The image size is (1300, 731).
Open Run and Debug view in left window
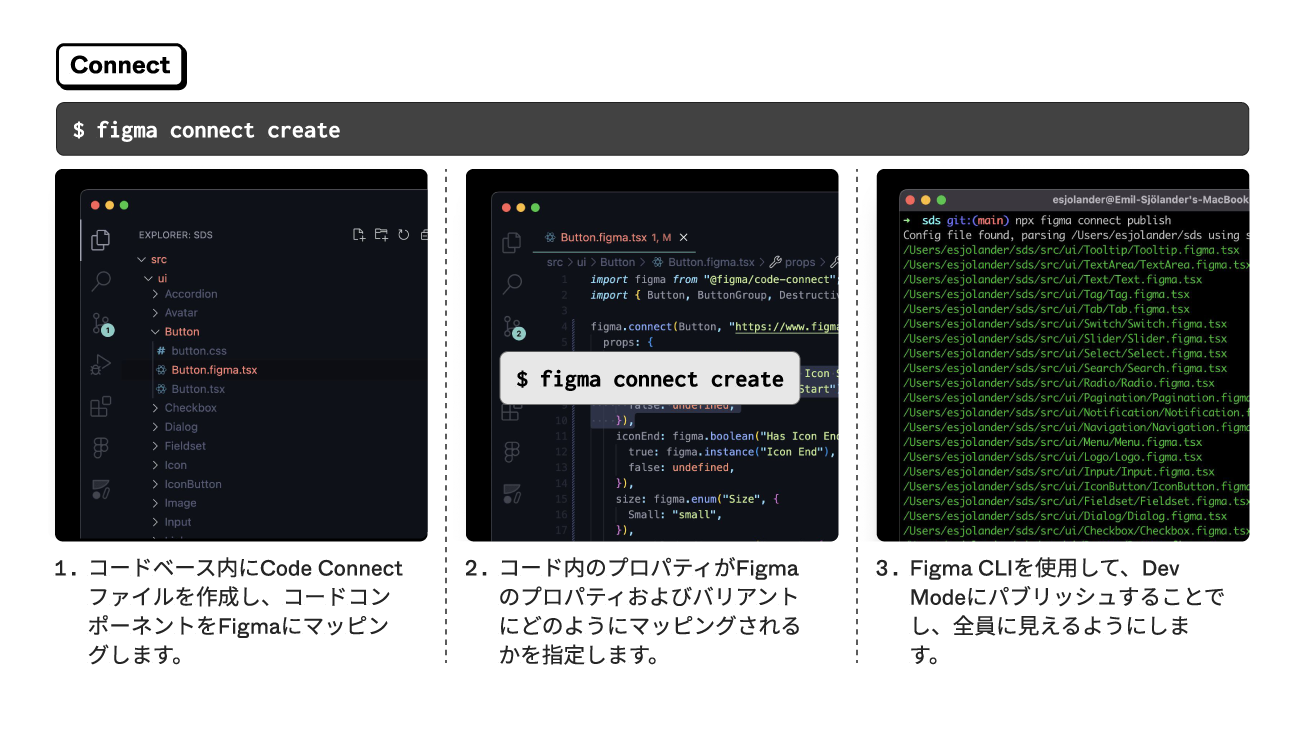(100, 365)
